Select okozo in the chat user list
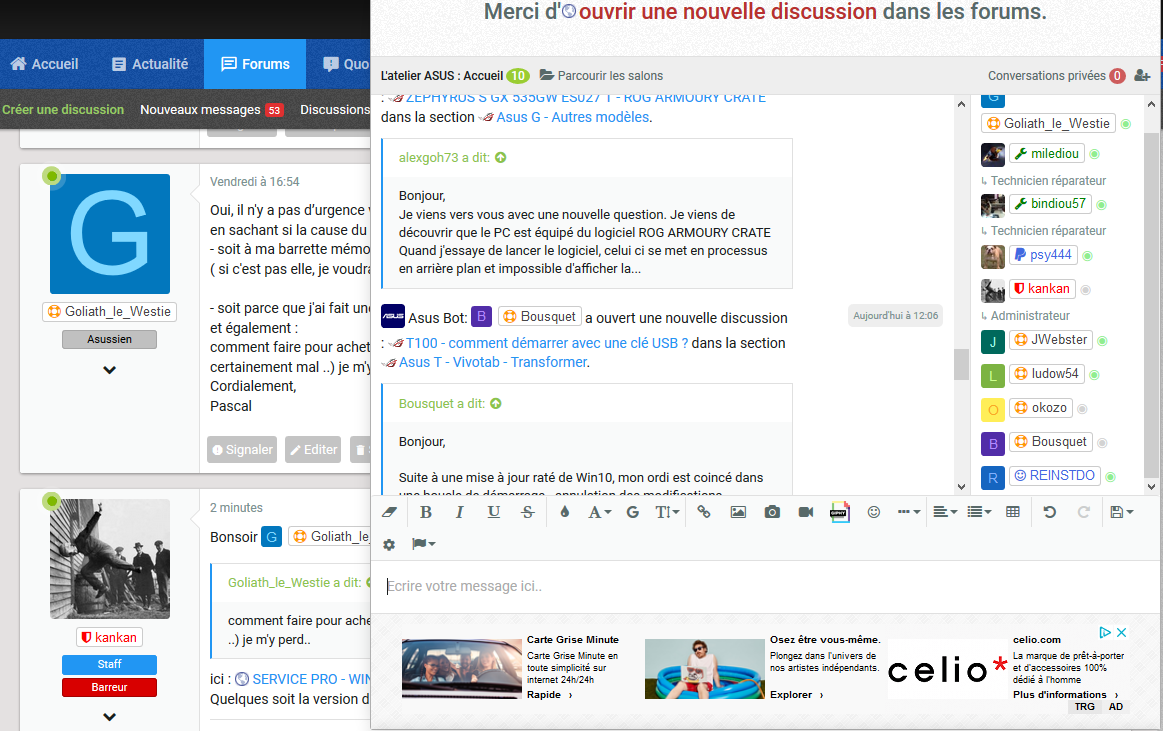Image resolution: width=1163 pixels, height=731 pixels. [1041, 408]
